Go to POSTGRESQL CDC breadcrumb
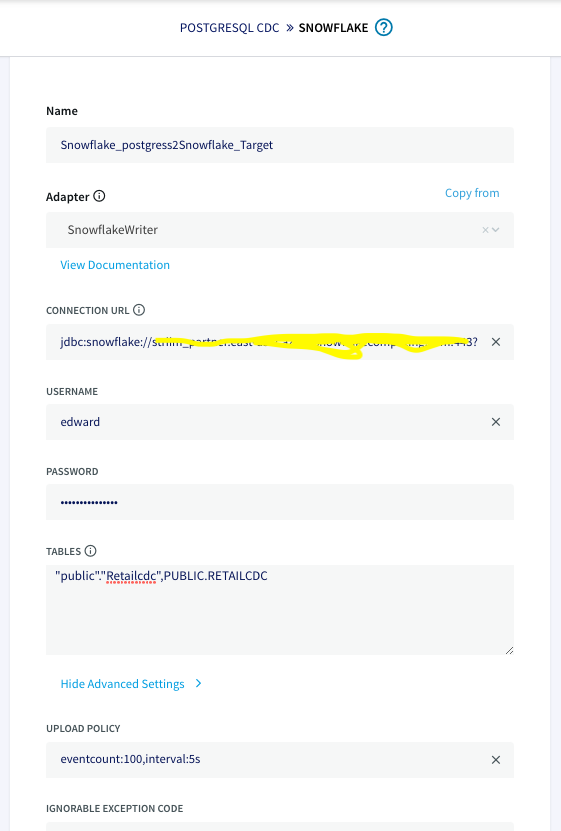Screen dimensions: 561x831 tap(229, 28)
